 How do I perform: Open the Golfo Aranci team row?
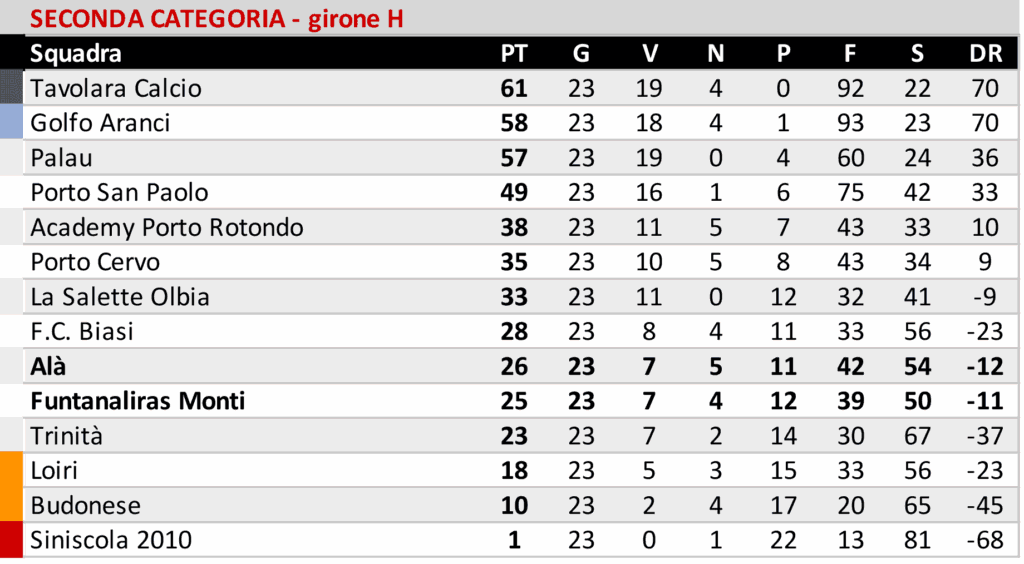point(100,123)
